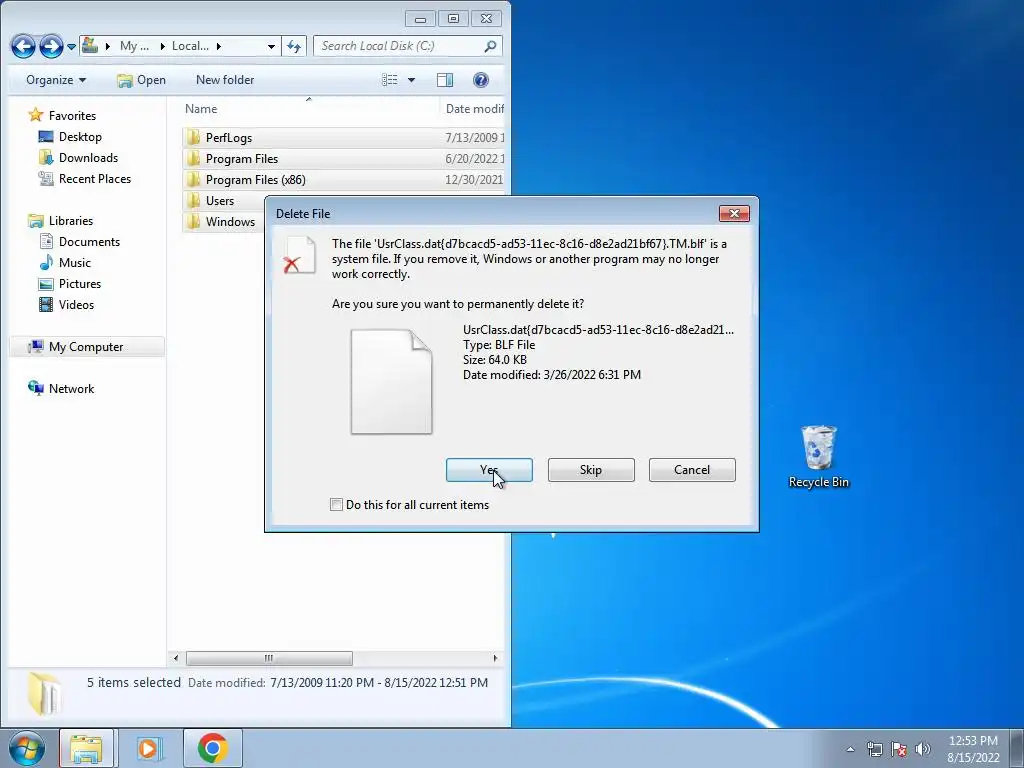This screenshot has height=768, width=1024.
Task: Select the Program Files (x86) folder
Action: coord(343,180)
